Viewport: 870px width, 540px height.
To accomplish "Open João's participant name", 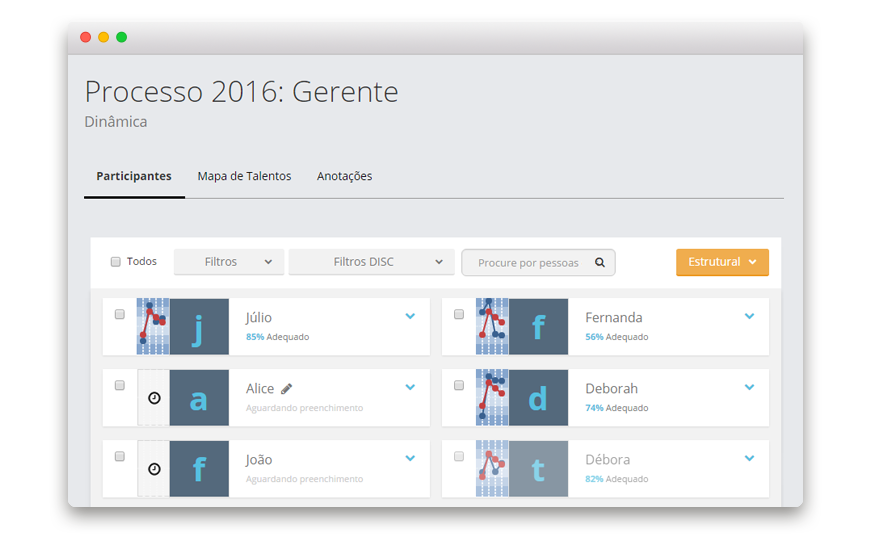I will click(259, 460).
